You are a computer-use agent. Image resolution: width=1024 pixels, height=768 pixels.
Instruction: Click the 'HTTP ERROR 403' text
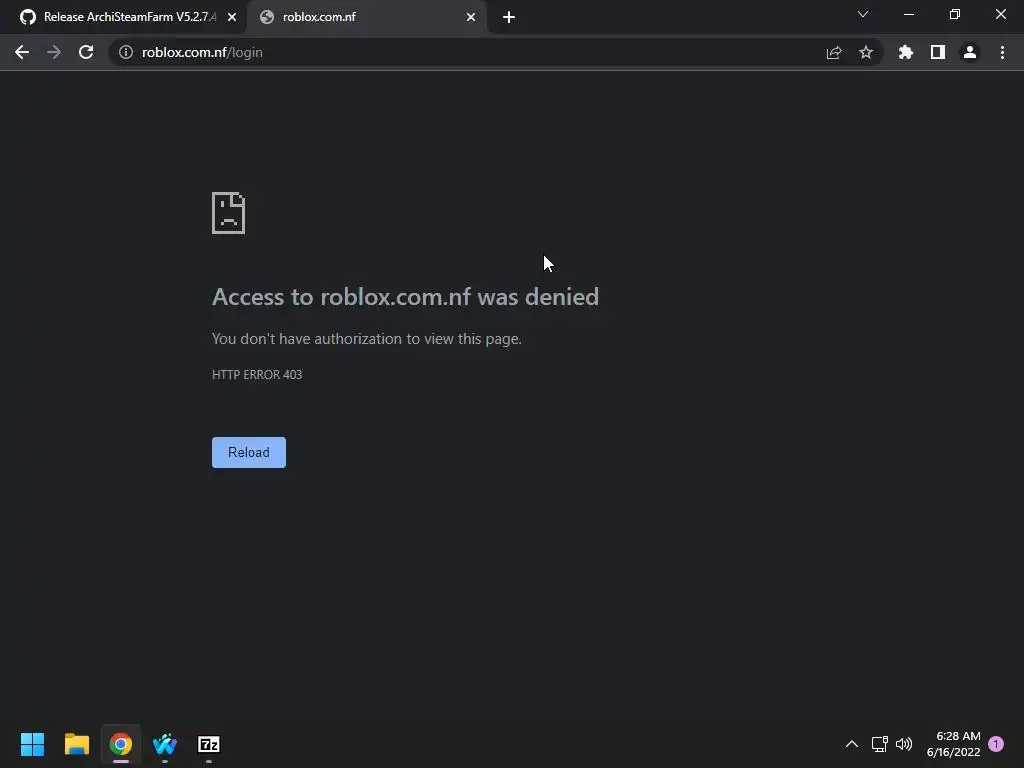click(257, 375)
